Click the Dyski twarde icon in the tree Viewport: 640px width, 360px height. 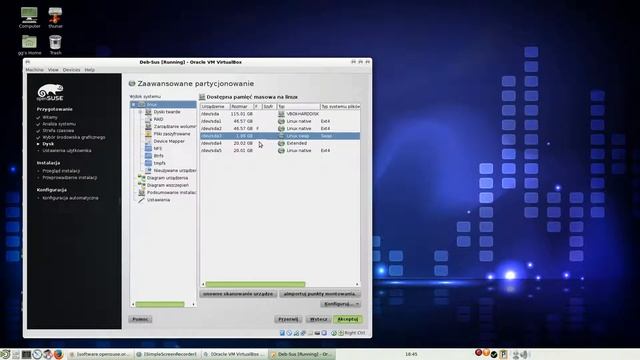[x=148, y=112]
